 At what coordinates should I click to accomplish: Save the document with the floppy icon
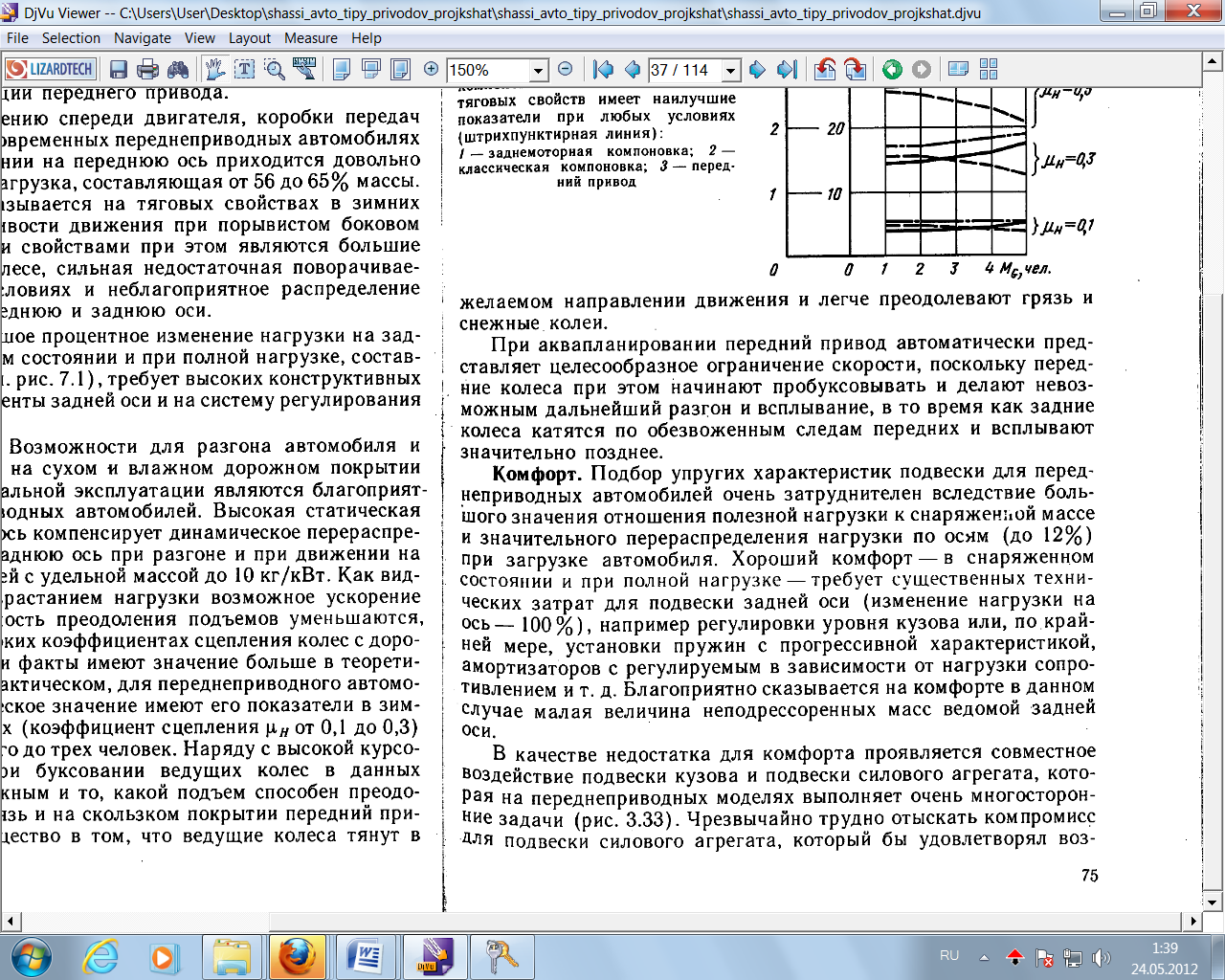(119, 69)
